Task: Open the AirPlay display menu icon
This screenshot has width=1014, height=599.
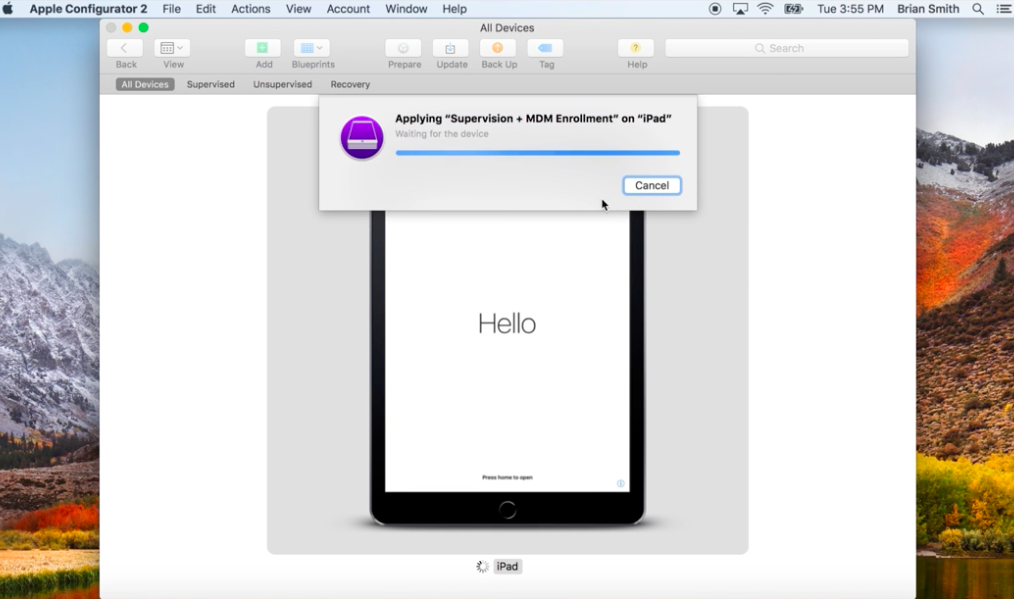Action: click(740, 9)
